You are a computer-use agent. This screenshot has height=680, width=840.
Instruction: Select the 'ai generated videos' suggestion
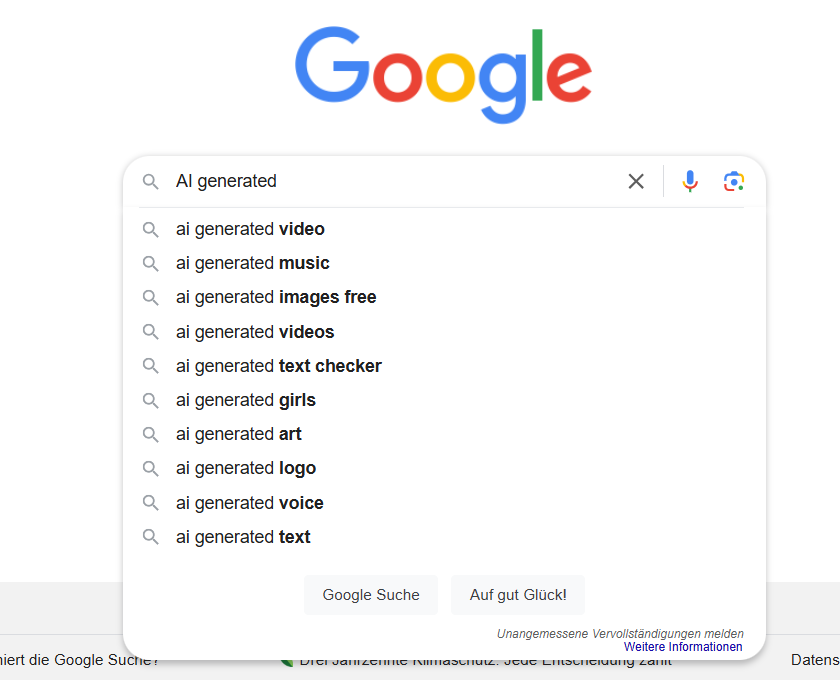(444, 332)
